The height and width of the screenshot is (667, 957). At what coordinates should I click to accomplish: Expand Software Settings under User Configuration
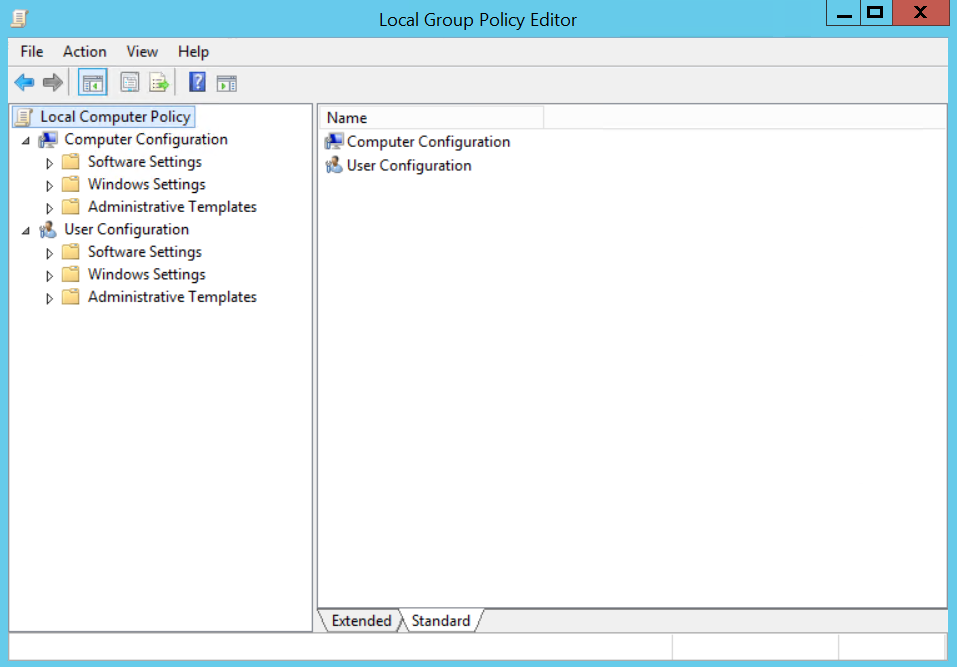[x=49, y=253]
